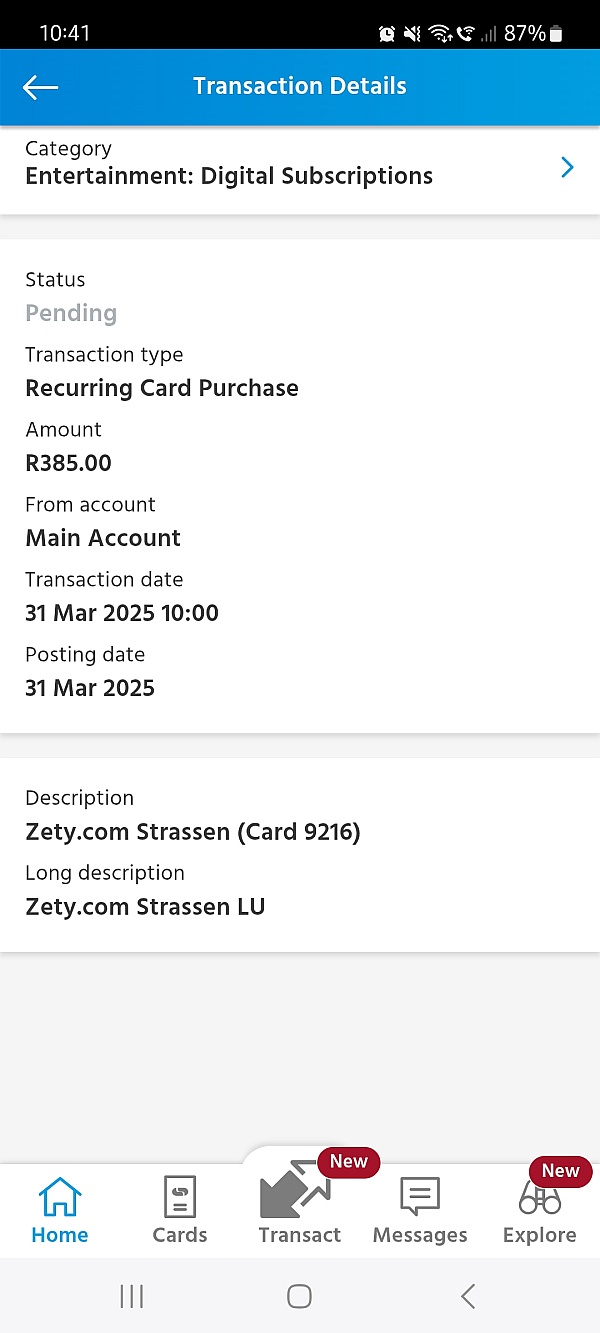Open Entertainment: Digital Subscriptions category row

[229, 176]
